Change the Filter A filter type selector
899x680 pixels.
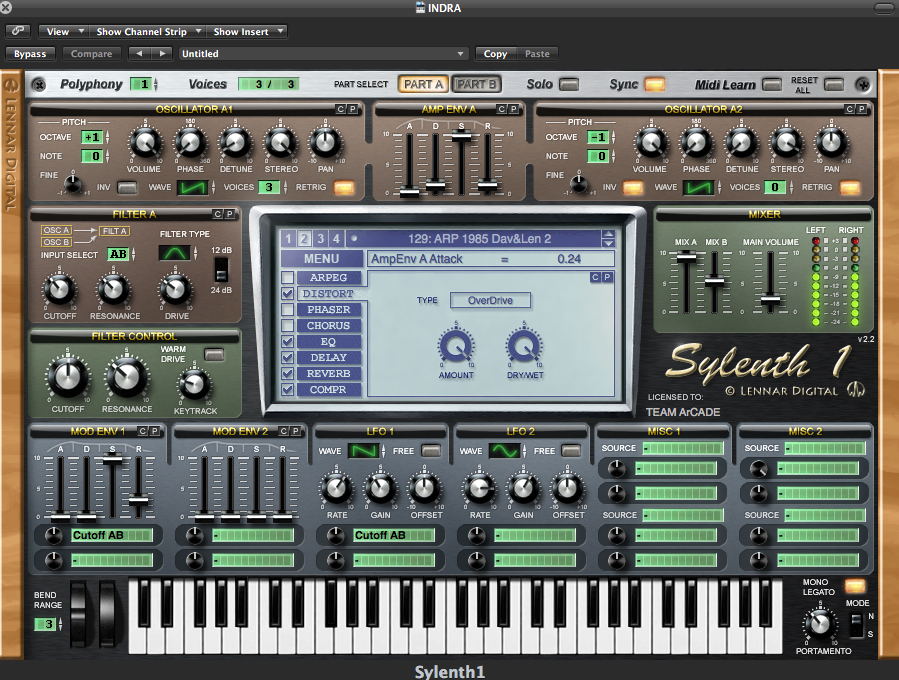[x=175, y=252]
